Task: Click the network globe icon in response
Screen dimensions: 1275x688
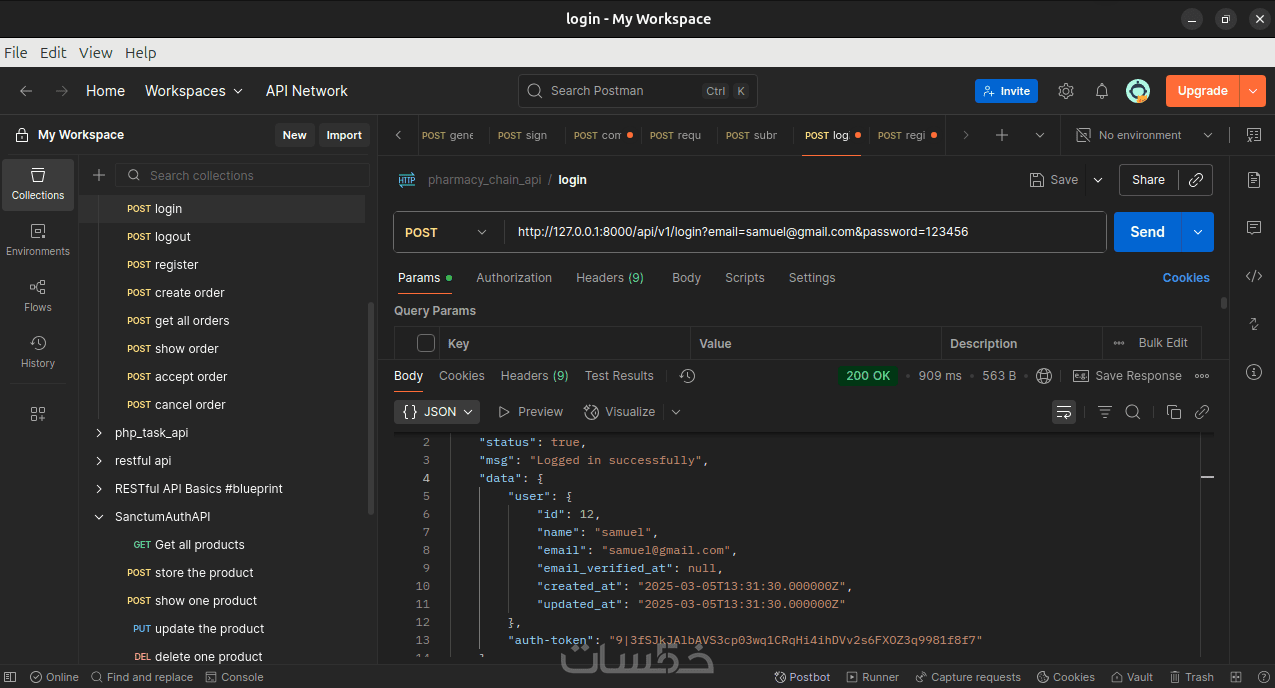Action: [x=1044, y=376]
